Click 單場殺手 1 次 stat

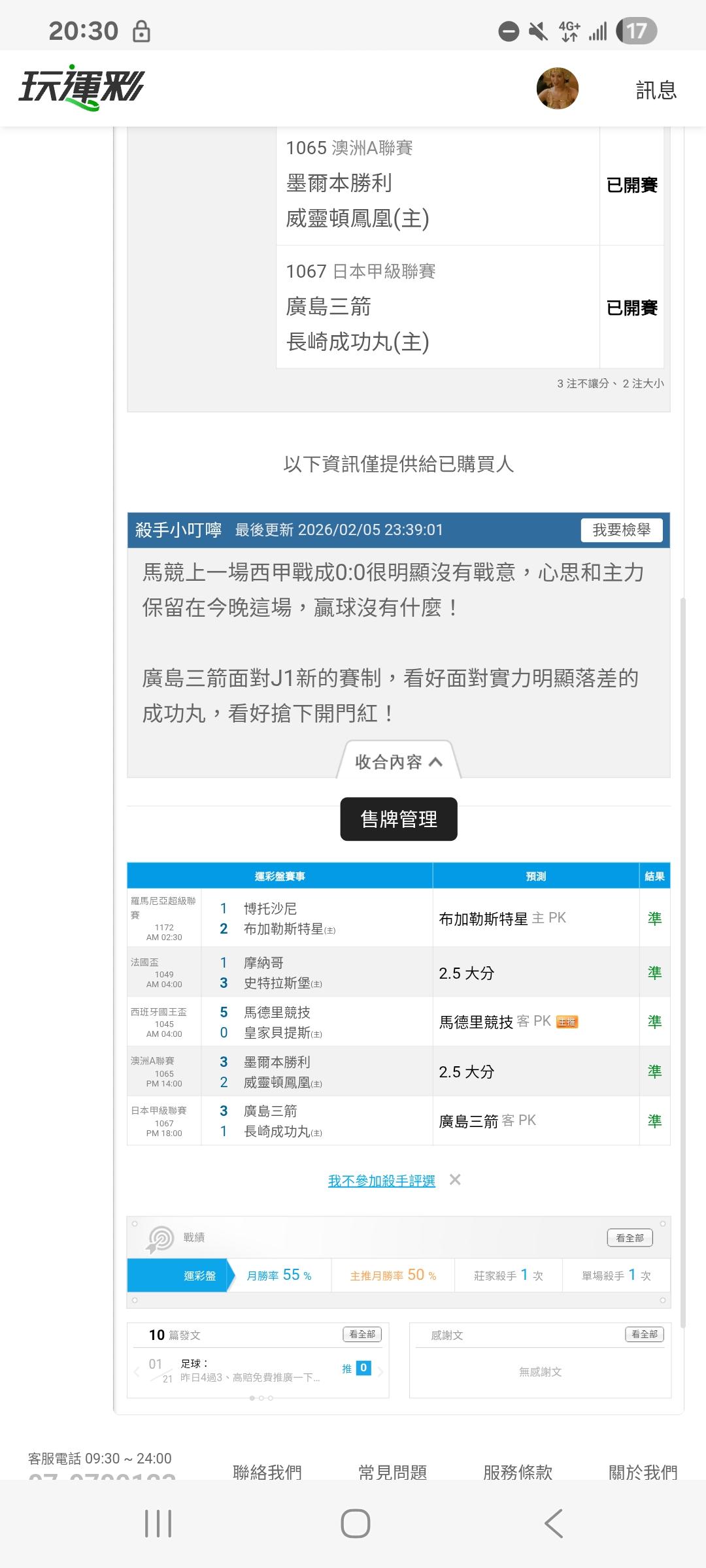click(x=616, y=1275)
